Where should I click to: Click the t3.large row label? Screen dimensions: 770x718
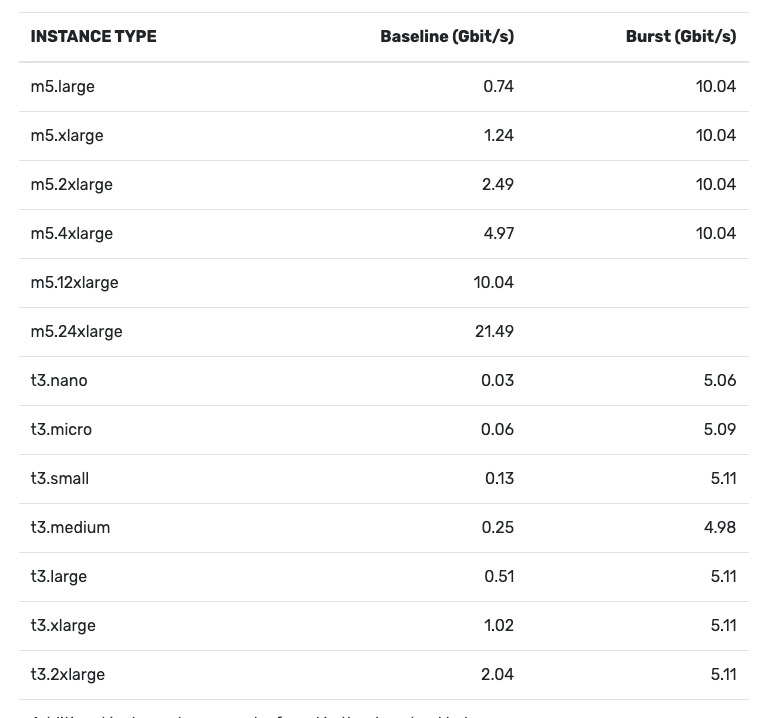59,577
